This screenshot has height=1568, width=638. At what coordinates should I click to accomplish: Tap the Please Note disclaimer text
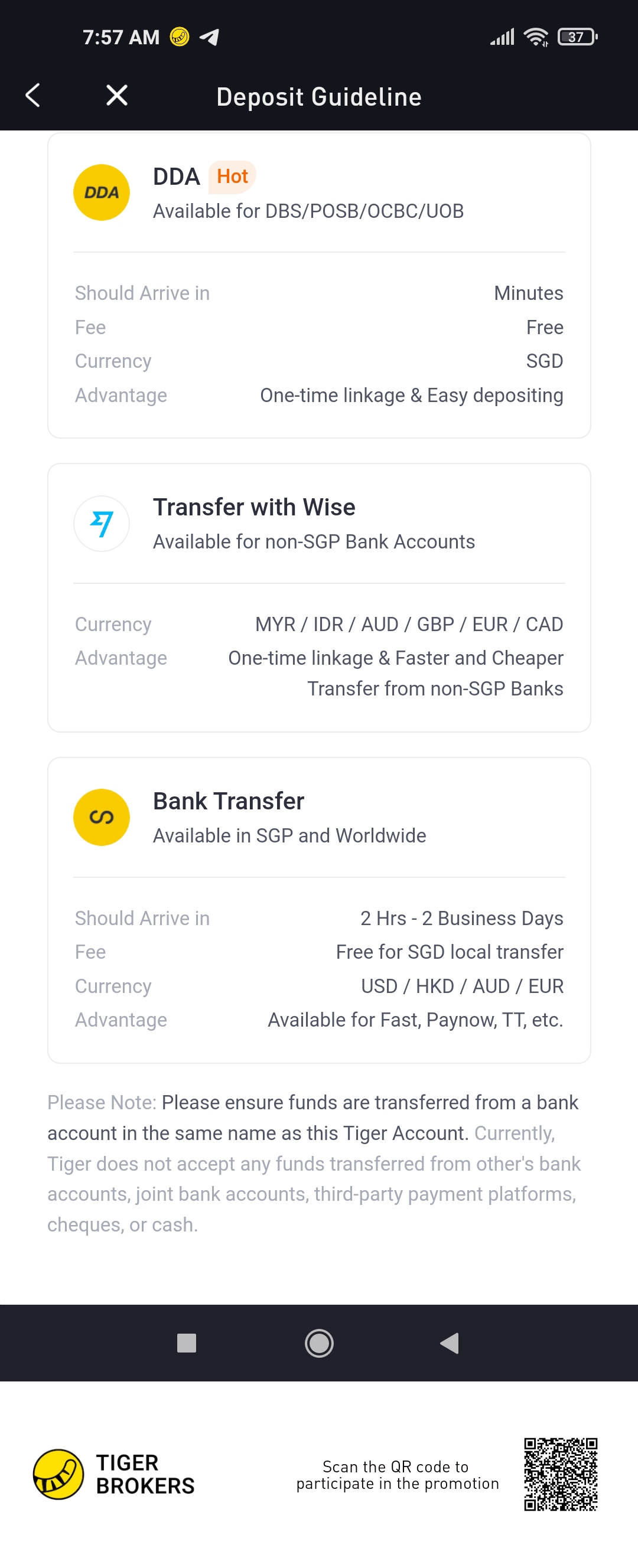[x=314, y=1162]
